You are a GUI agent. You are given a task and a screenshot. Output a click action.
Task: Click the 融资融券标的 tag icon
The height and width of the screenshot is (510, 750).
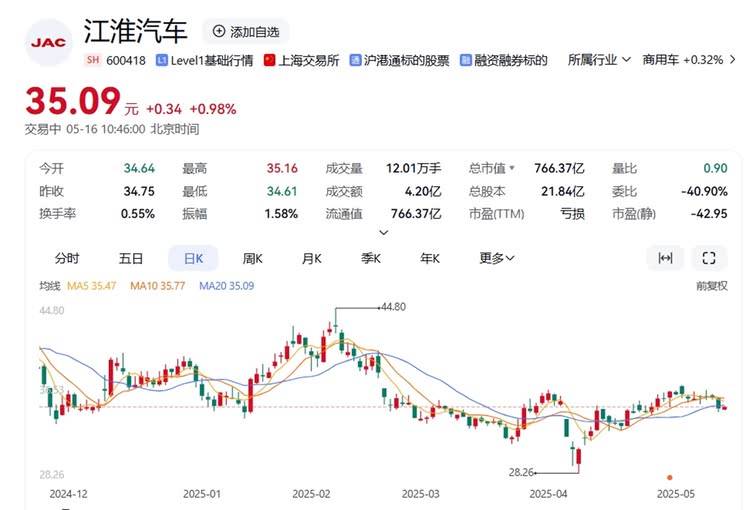pos(465,60)
